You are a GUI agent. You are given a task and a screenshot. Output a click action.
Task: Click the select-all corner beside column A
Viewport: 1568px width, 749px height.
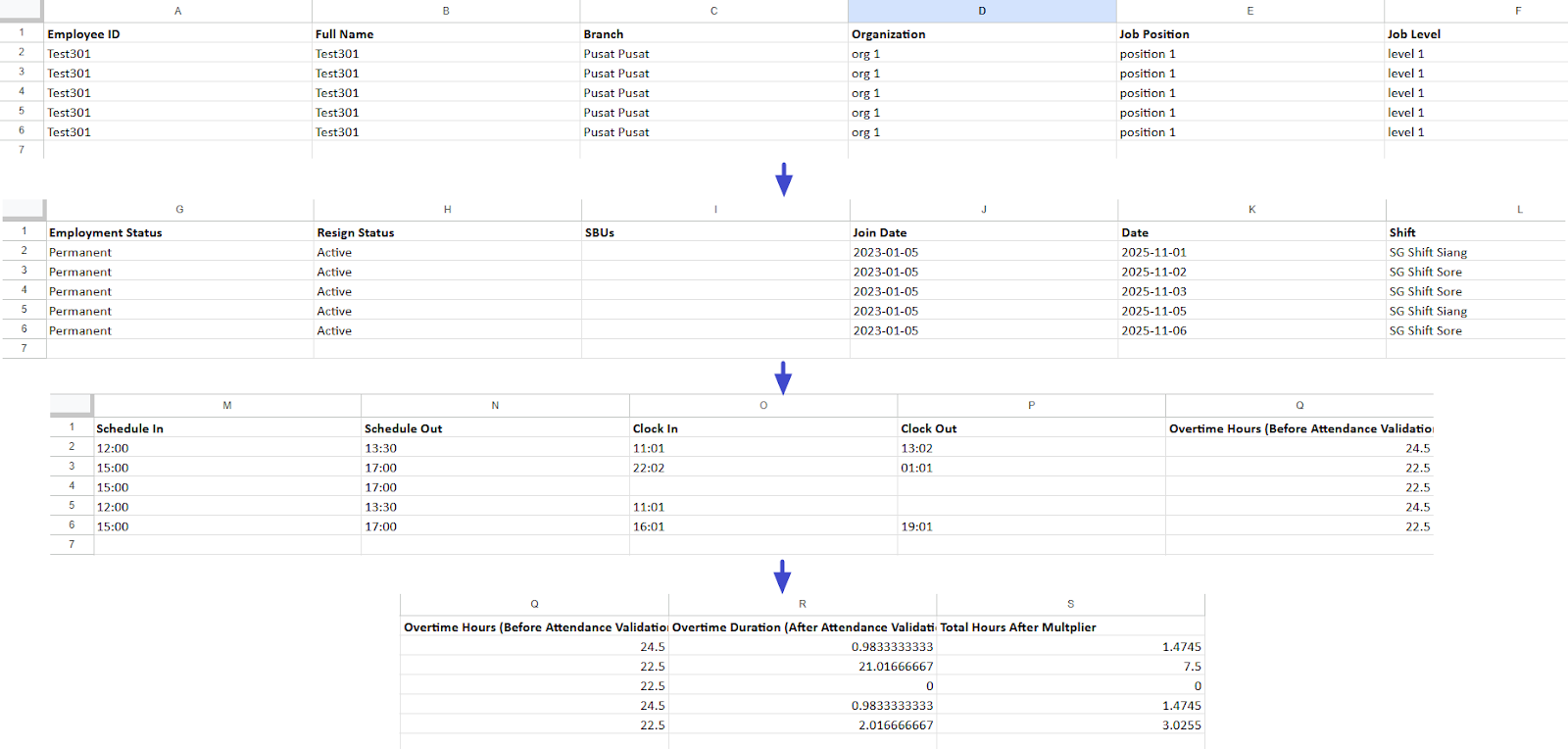tap(21, 11)
